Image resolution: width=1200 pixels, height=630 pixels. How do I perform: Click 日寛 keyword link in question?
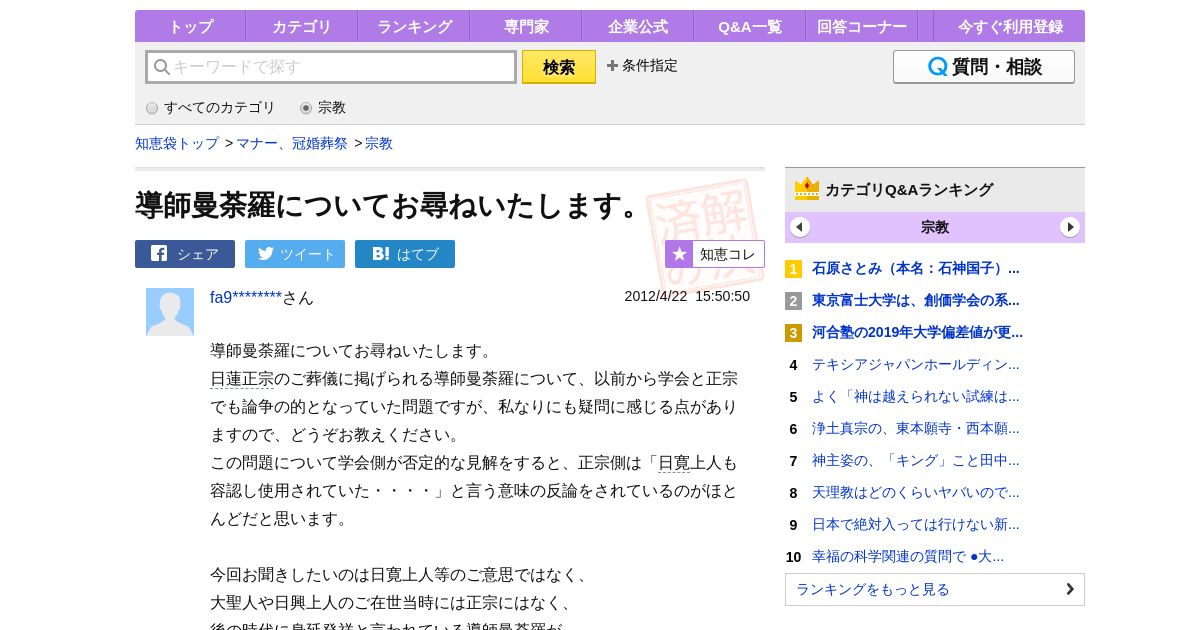point(674,463)
